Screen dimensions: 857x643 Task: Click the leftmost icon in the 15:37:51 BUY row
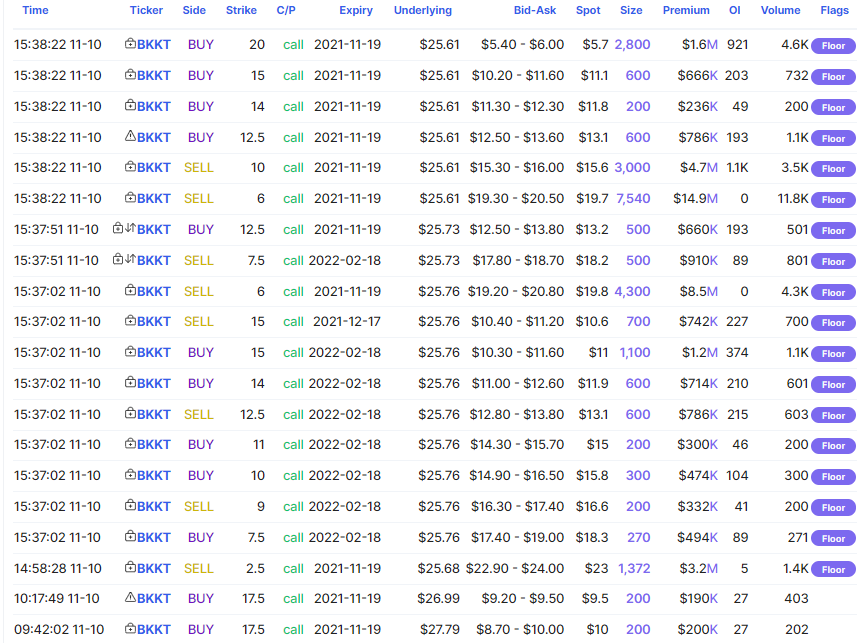coord(118,229)
